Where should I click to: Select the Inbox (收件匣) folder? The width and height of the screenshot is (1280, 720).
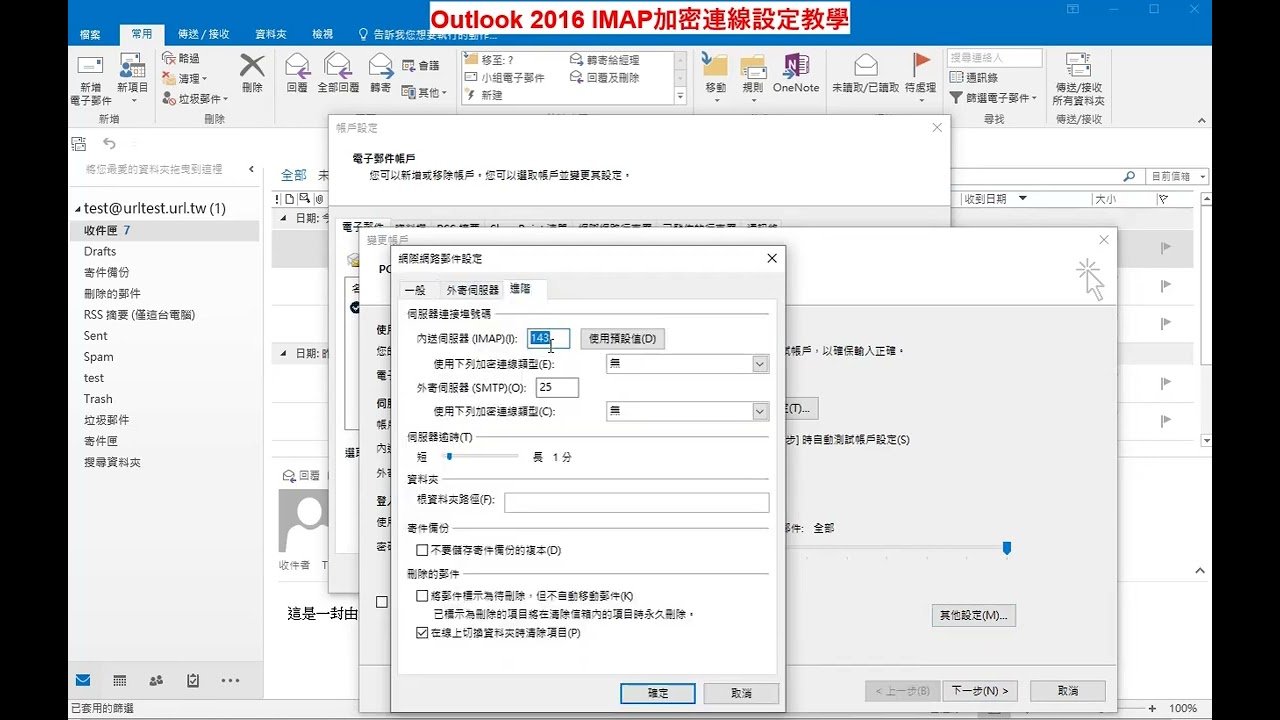pyautogui.click(x=165, y=231)
